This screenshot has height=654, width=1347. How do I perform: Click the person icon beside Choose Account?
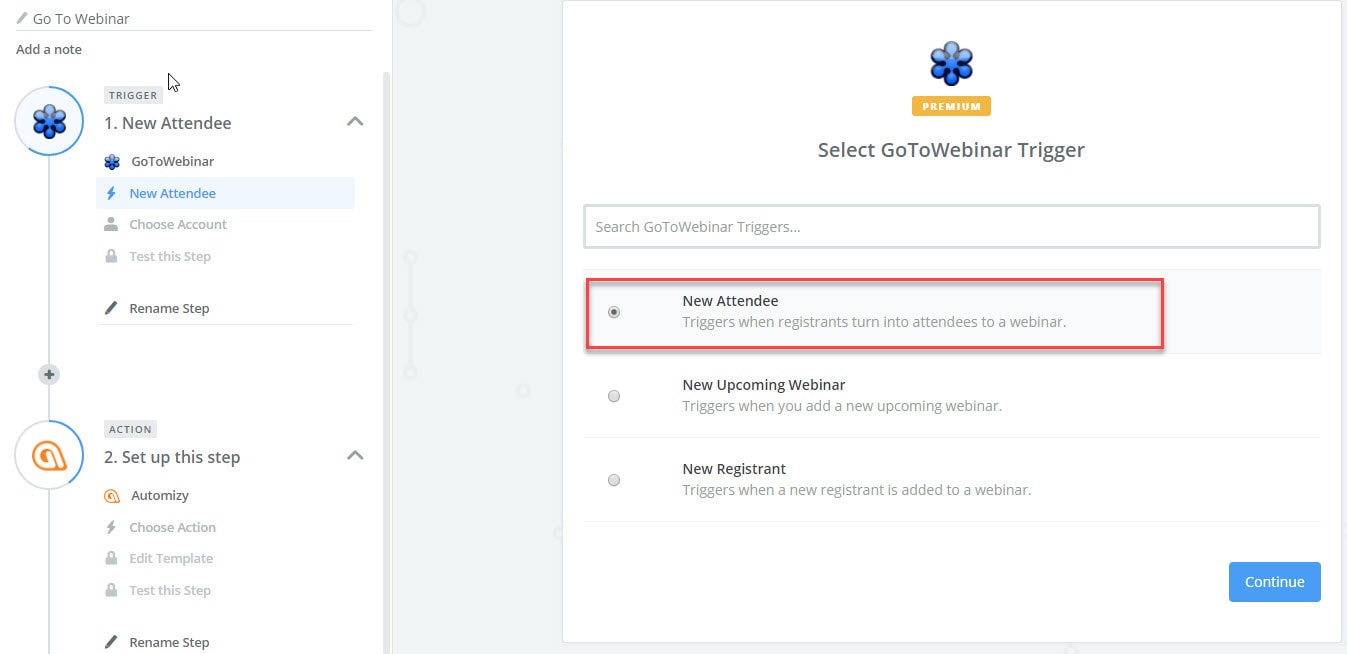[112, 224]
